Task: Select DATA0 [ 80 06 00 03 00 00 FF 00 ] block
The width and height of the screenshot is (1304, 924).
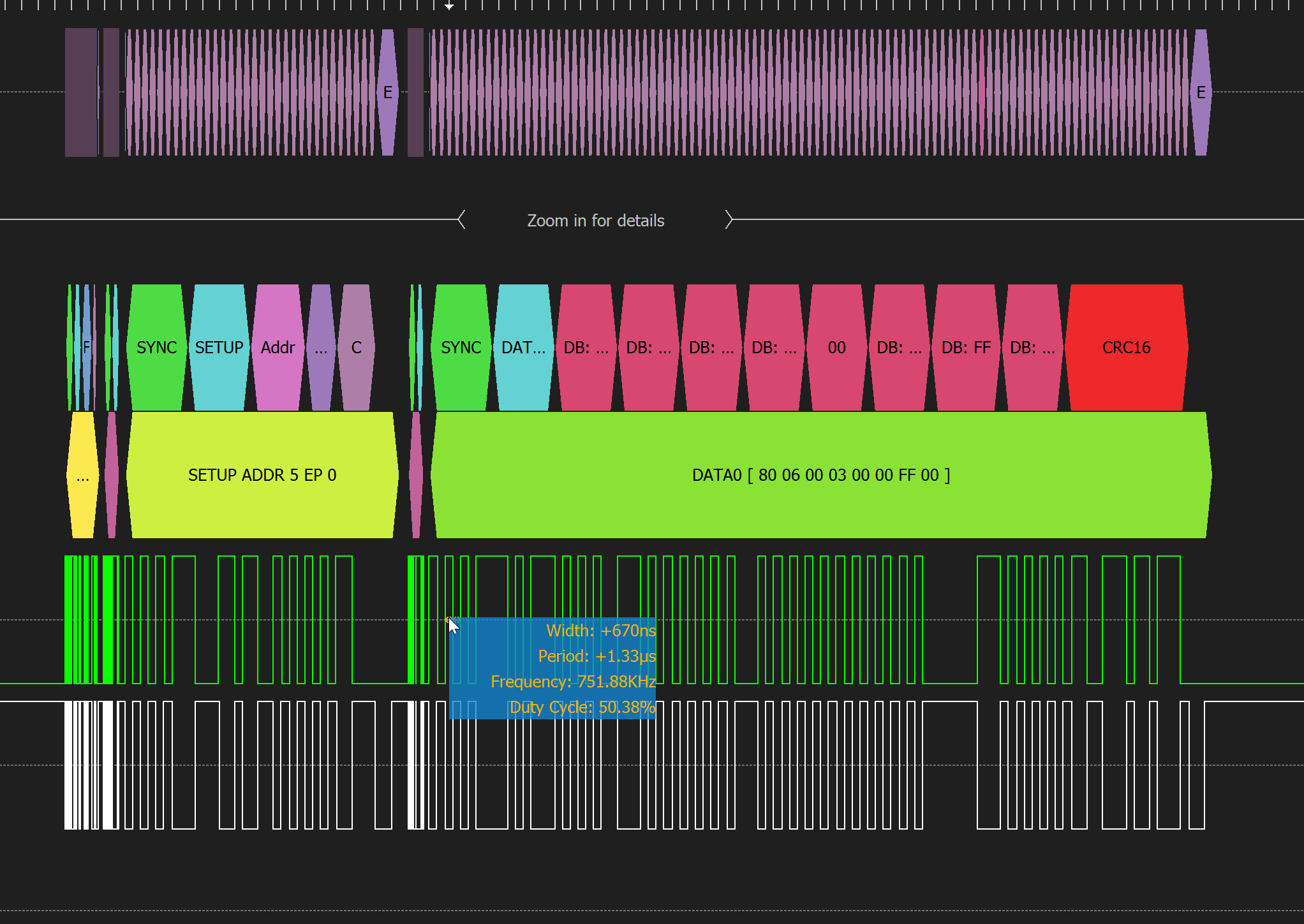Action: [821, 475]
